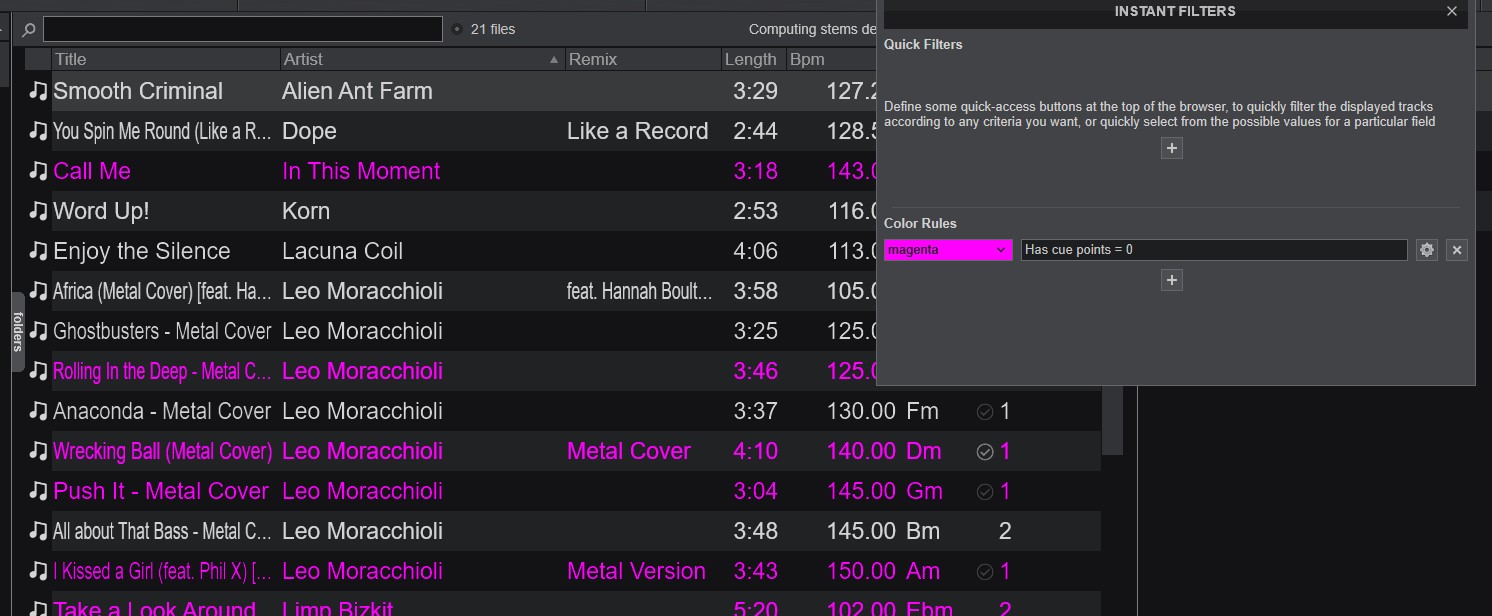
Task: Click the music note icon for Africa (Metal Cover)
Action: [38, 291]
